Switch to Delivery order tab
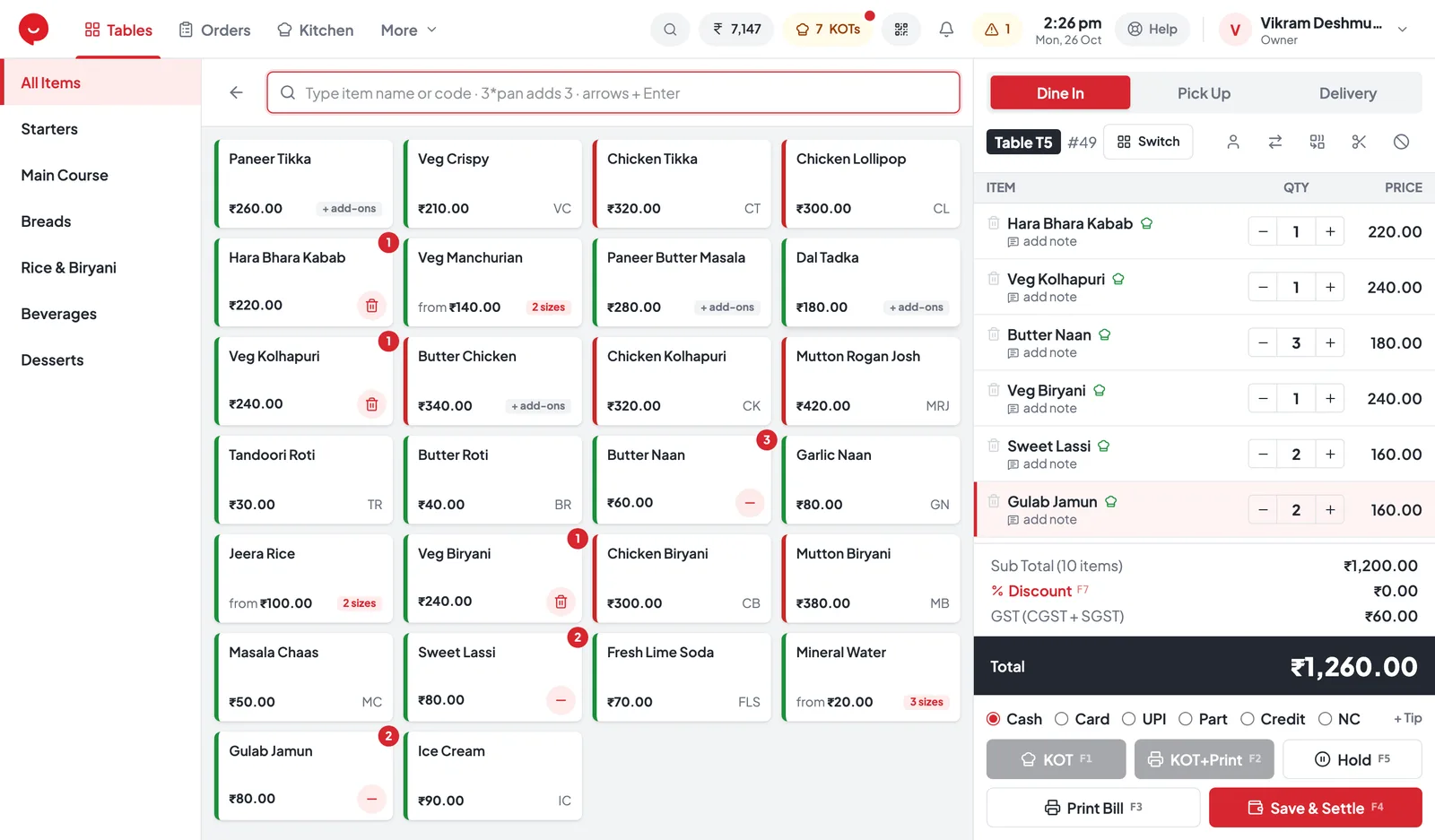 [x=1347, y=93]
